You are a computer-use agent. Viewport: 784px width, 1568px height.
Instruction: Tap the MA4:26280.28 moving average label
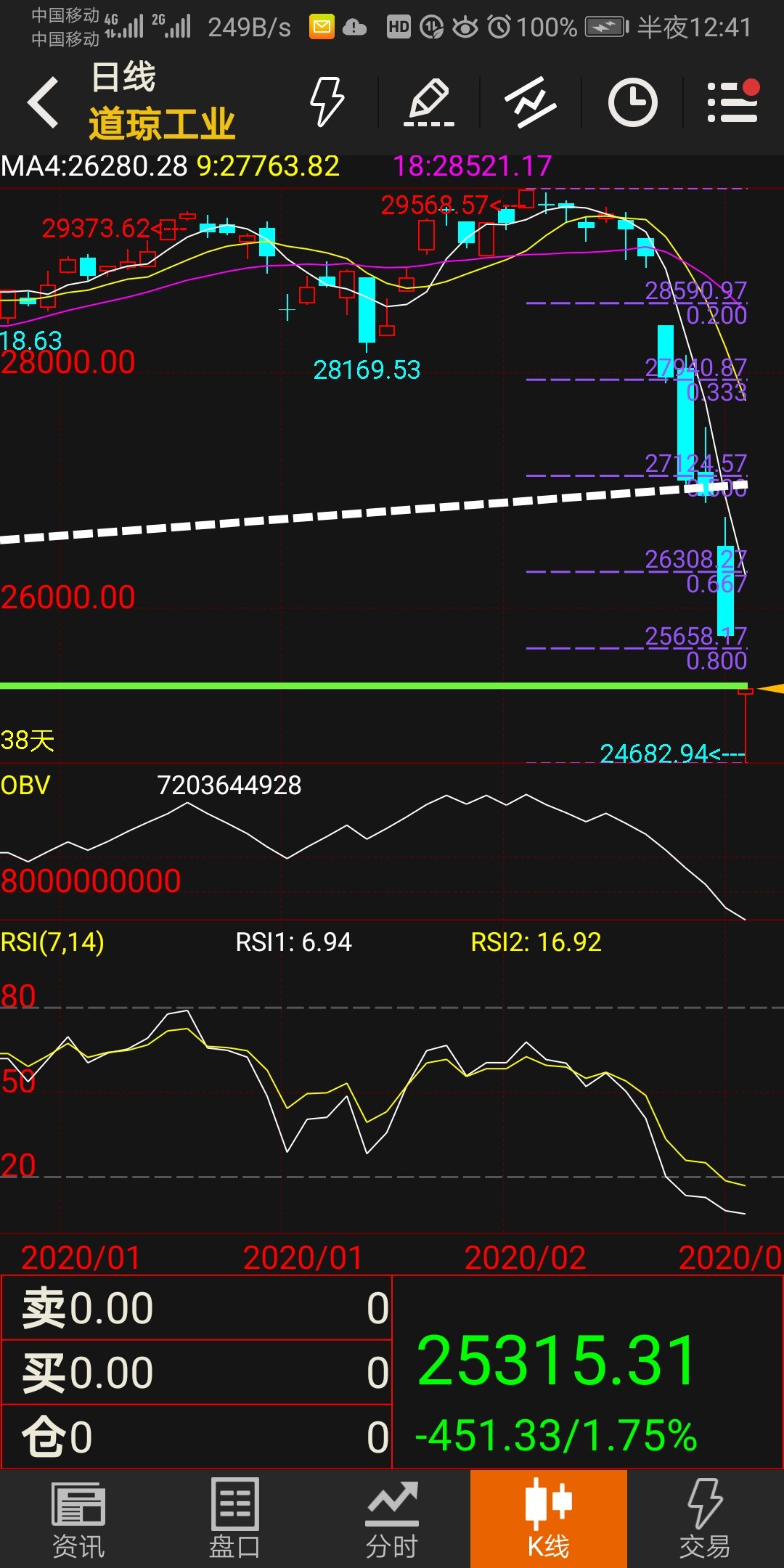pos(94,166)
